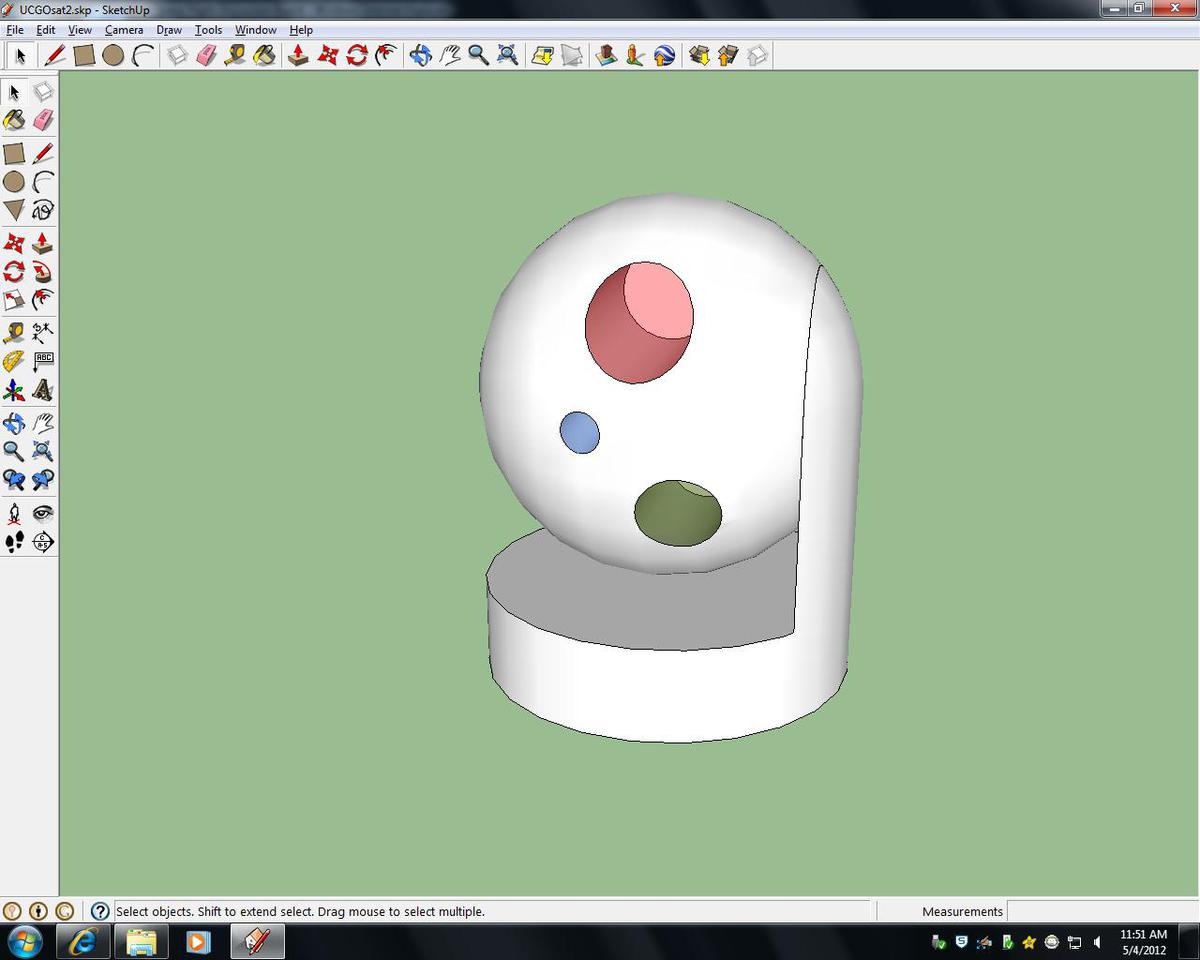Select the Axes tool
Image resolution: width=1200 pixels, height=960 pixels.
pyautogui.click(x=14, y=390)
